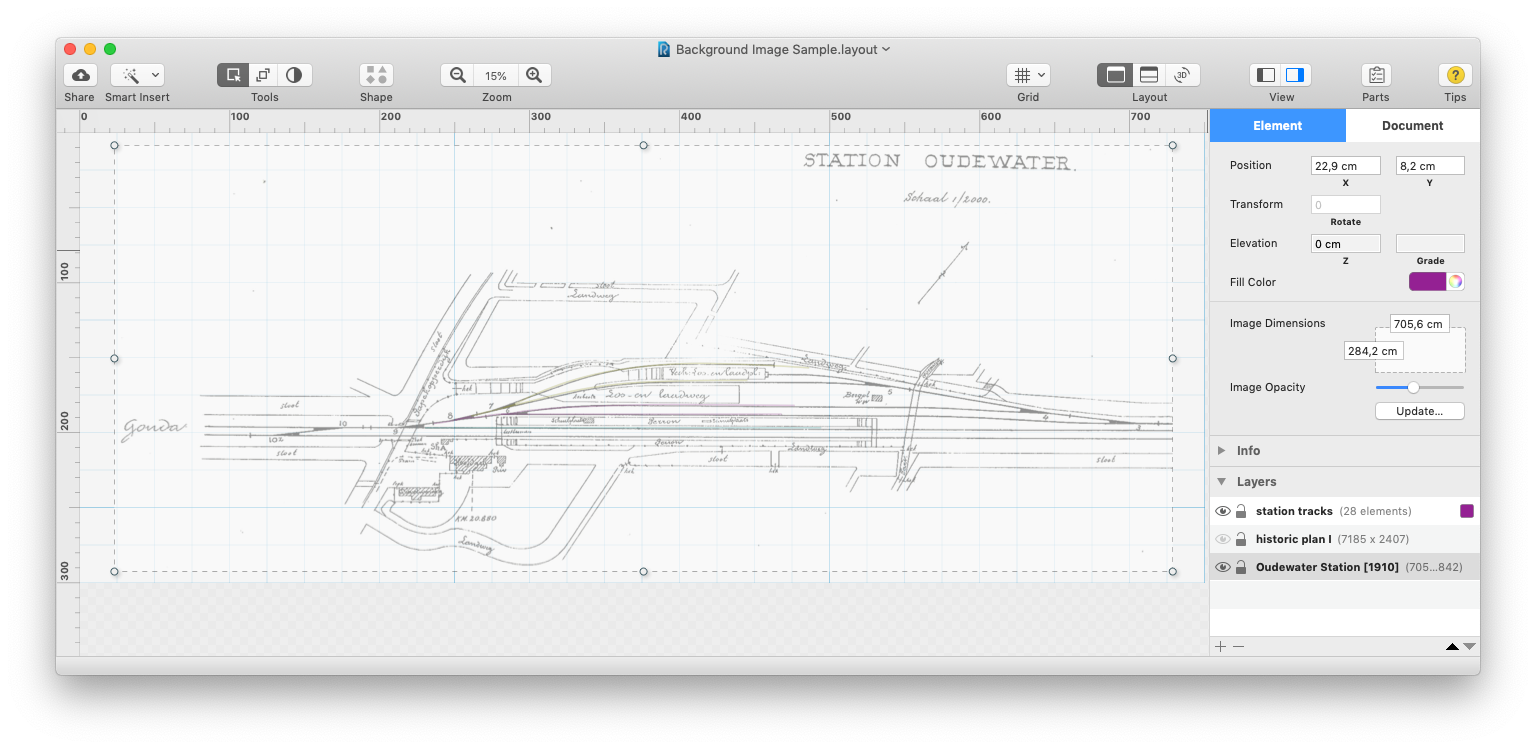This screenshot has height=749, width=1536.
Task: Select the station tracks layer row
Action: pyautogui.click(x=1345, y=511)
